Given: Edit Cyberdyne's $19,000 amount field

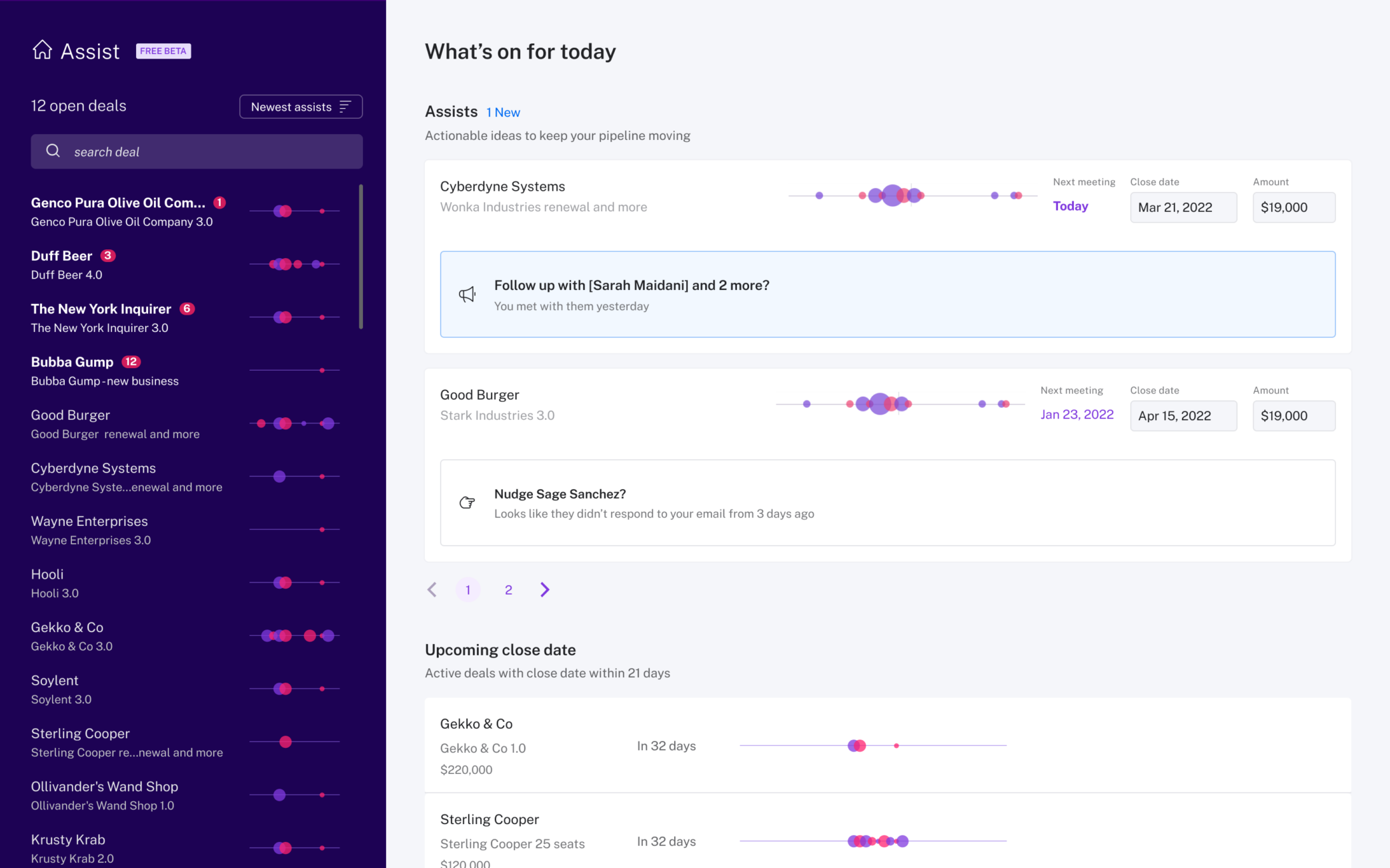Looking at the screenshot, I should point(1293,207).
